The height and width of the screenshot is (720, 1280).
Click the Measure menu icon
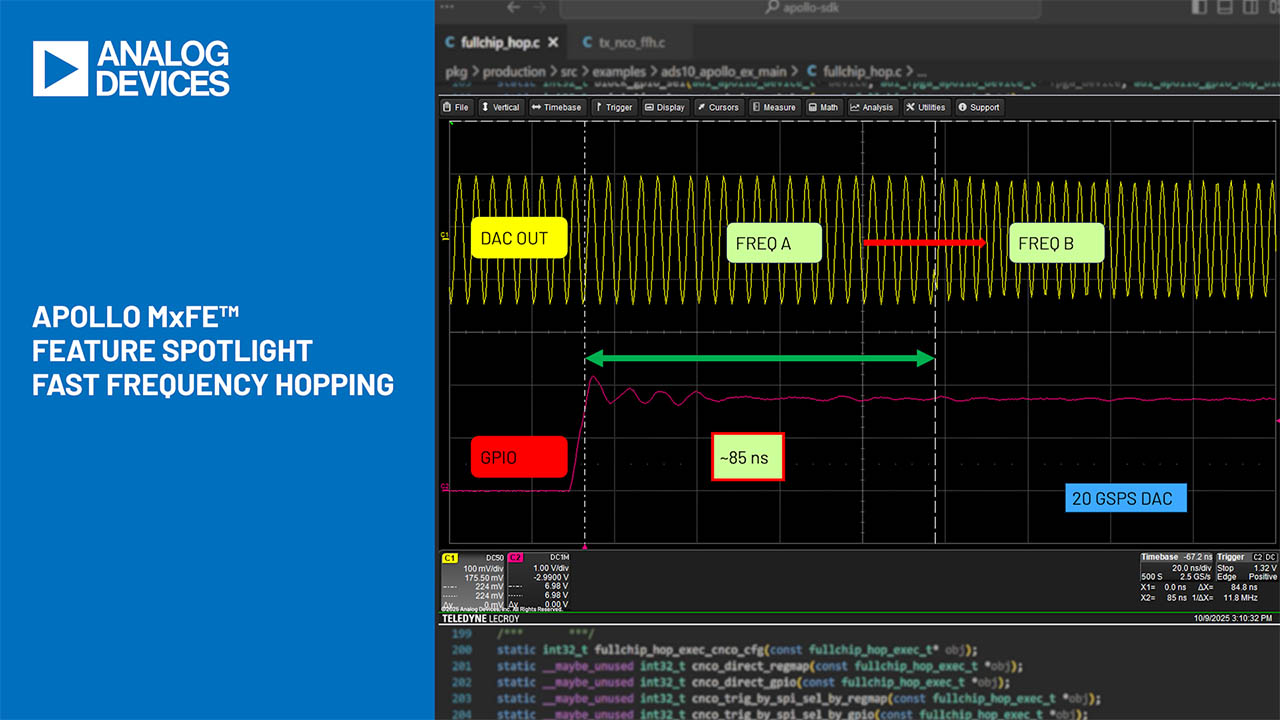[756, 107]
